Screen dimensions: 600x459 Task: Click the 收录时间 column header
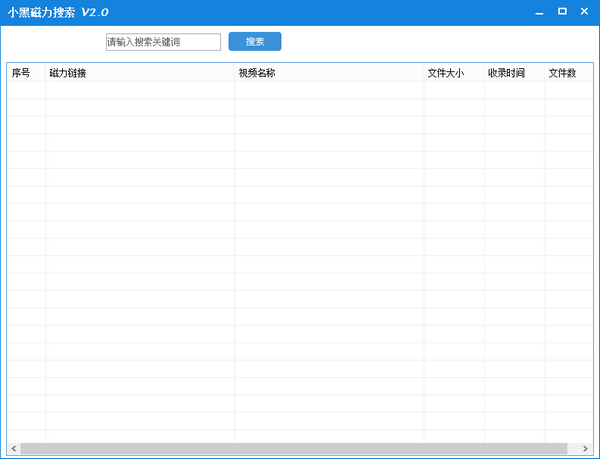[x=514, y=73]
